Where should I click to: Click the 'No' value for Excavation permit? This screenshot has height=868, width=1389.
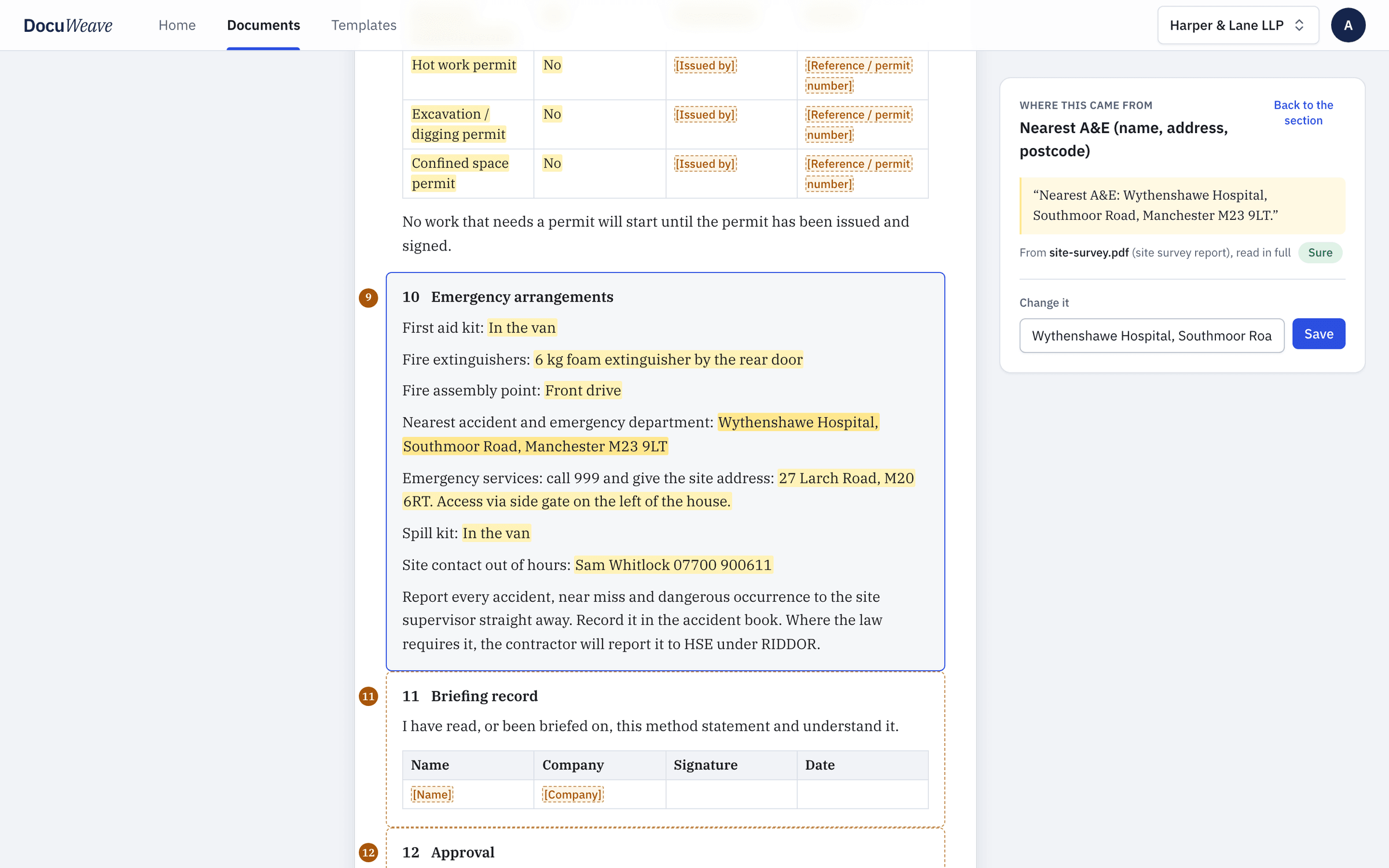coord(552,114)
